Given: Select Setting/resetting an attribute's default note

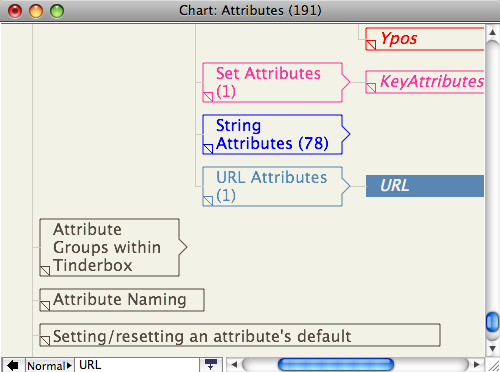Looking at the screenshot, I should (240, 335).
